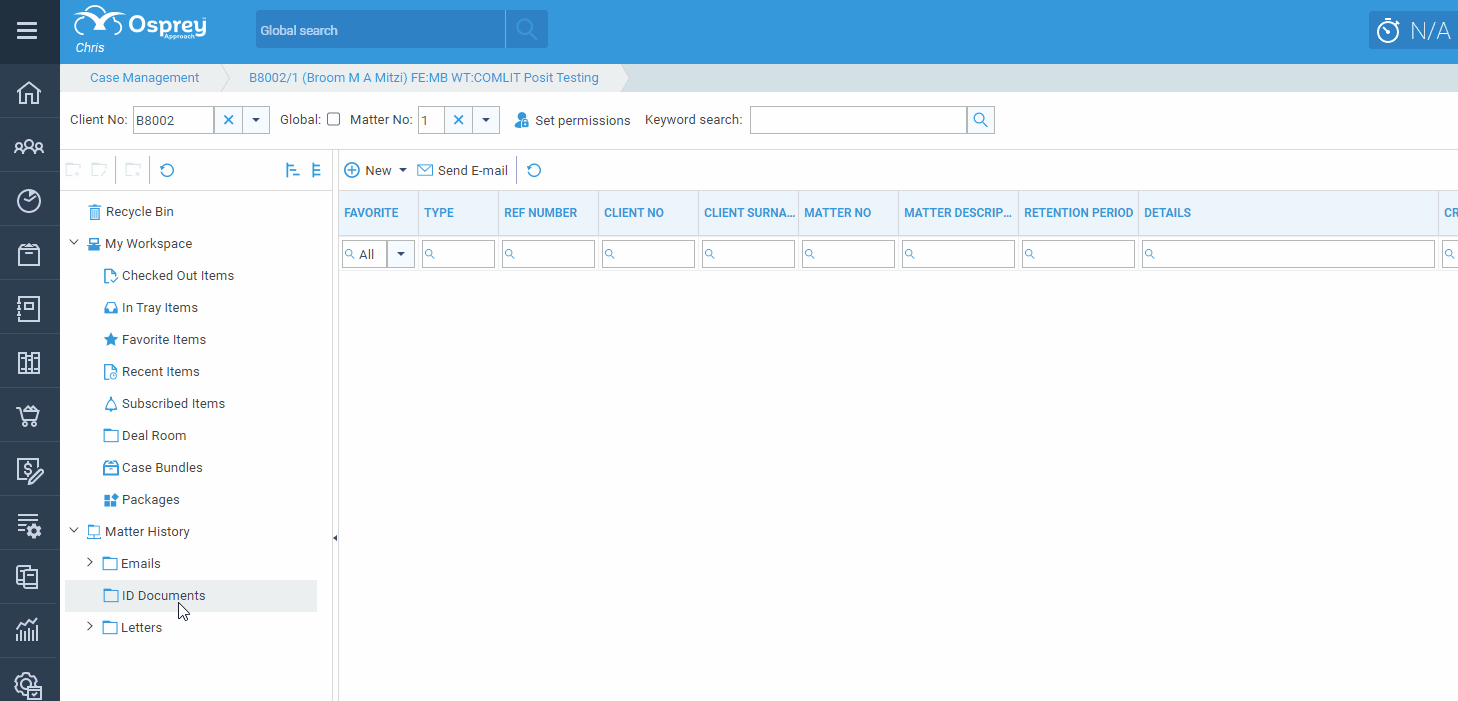Select Case Bundles
1458x701 pixels.
(153, 467)
